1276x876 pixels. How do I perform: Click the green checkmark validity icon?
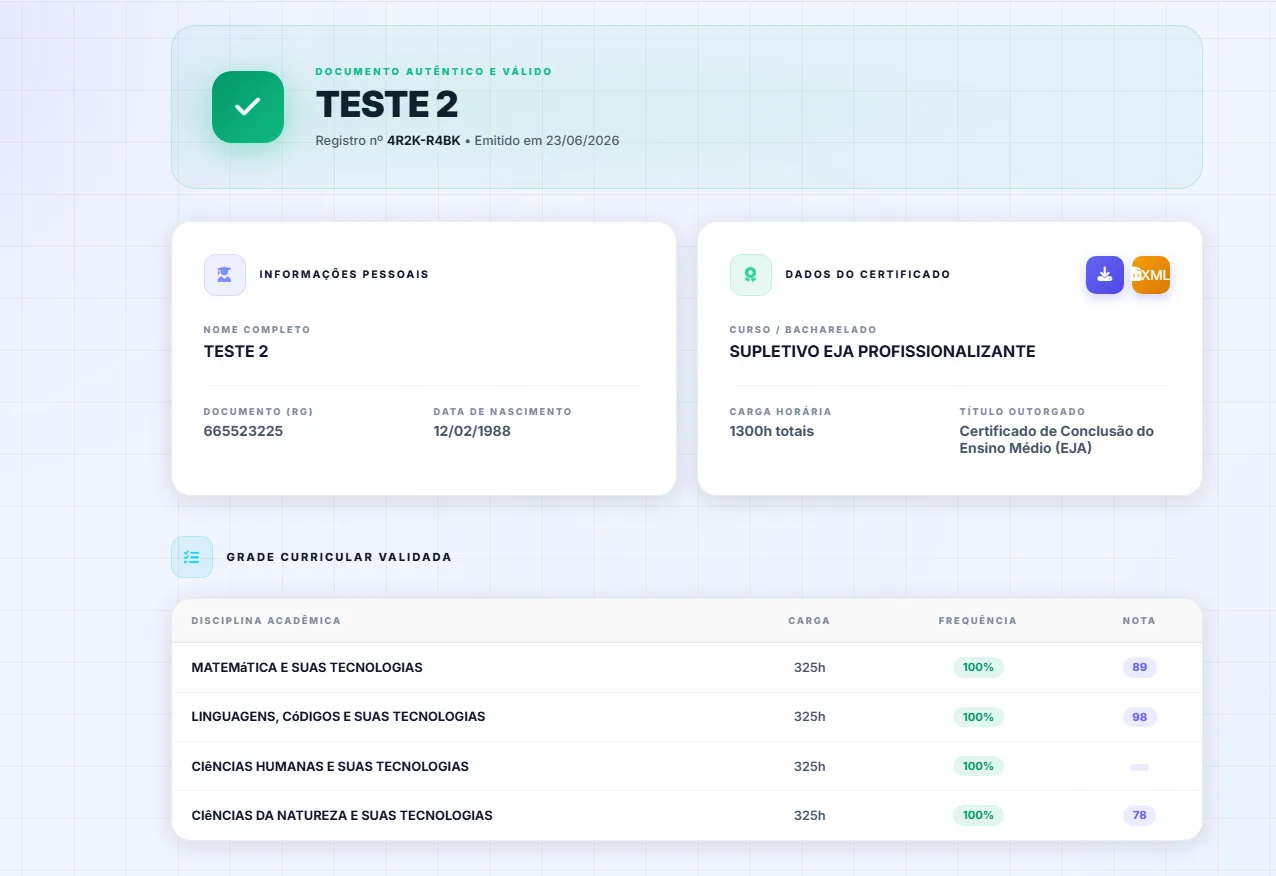[248, 107]
